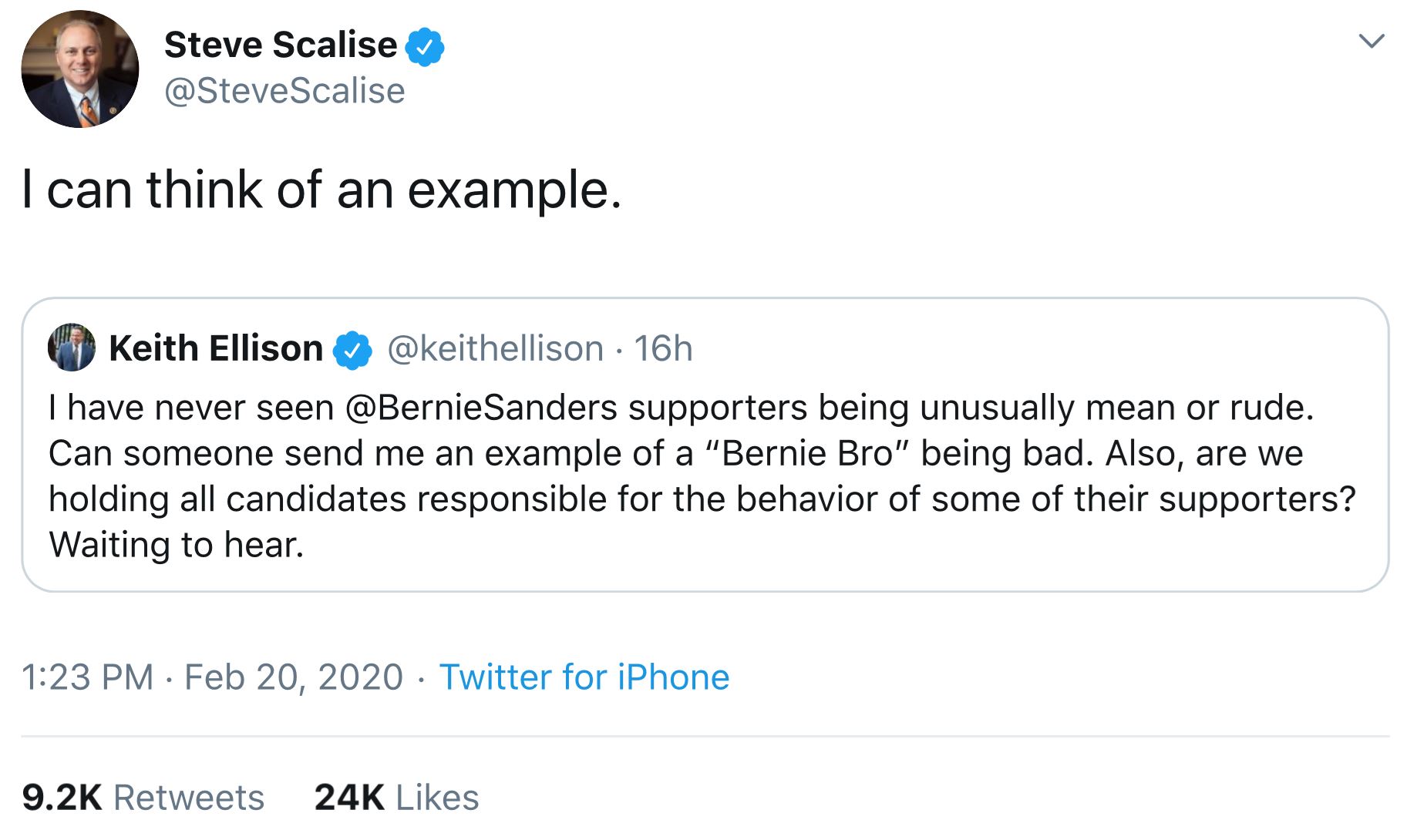
Task: Click Keith Ellison's verified checkmark badge
Action: click(352, 350)
